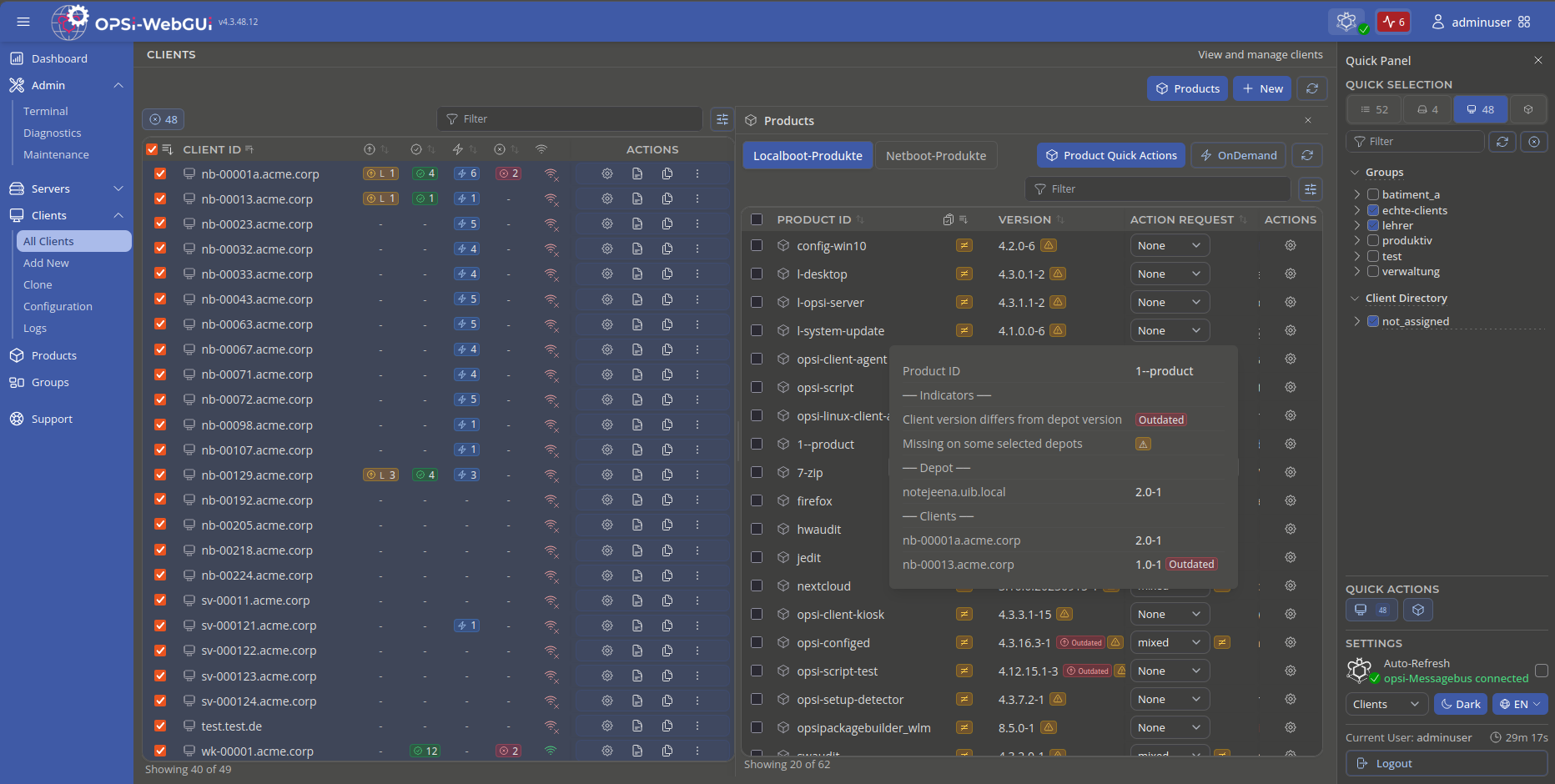Open the hamburger navigation menu
This screenshot has height=784, width=1555.
(23, 22)
